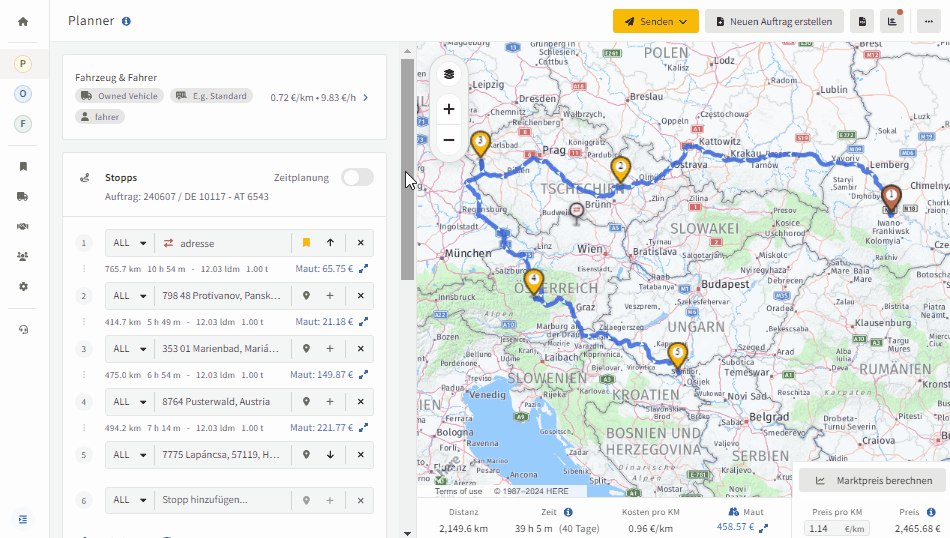Image resolution: width=950 pixels, height=538 pixels.
Task: Open ALL dropdown for stop 4
Action: 130,402
